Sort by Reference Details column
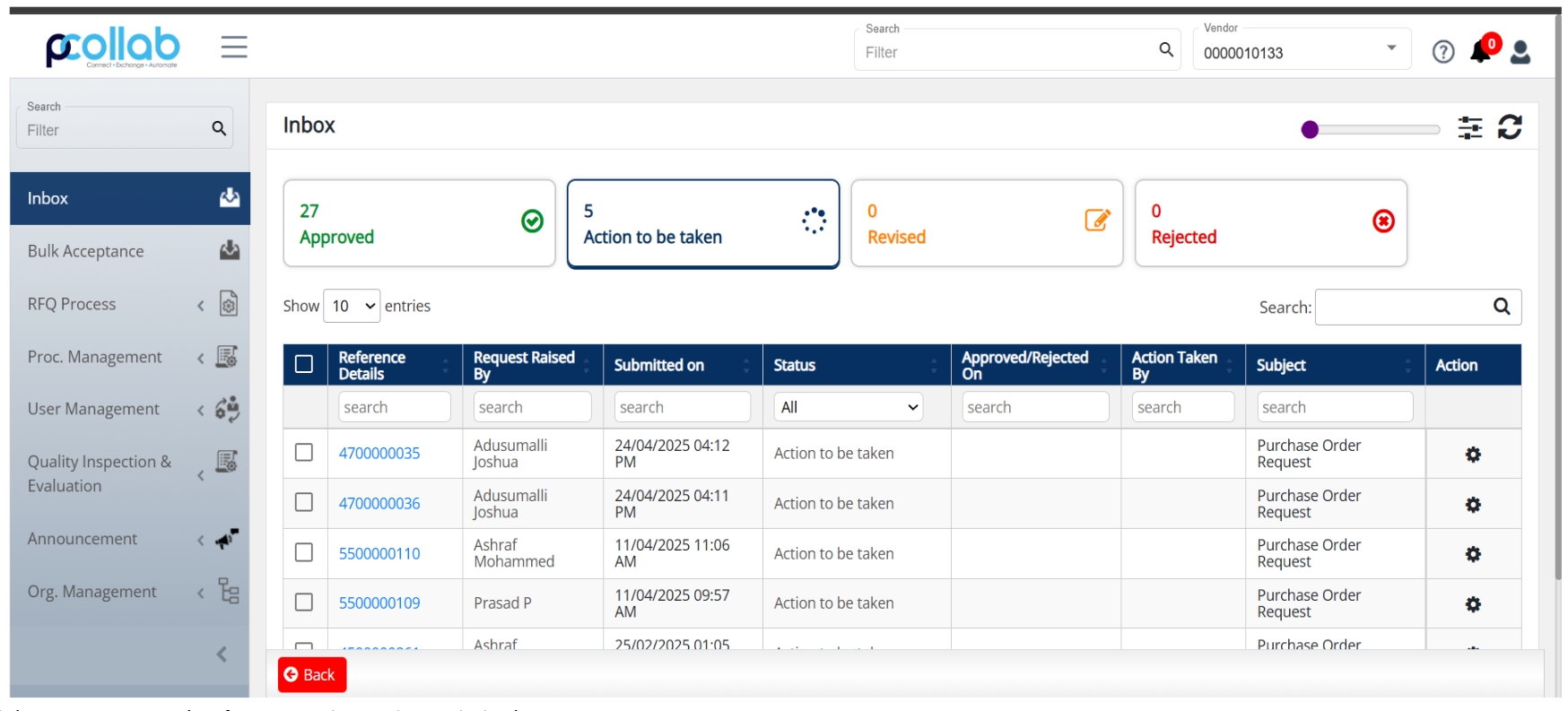 click(x=395, y=365)
